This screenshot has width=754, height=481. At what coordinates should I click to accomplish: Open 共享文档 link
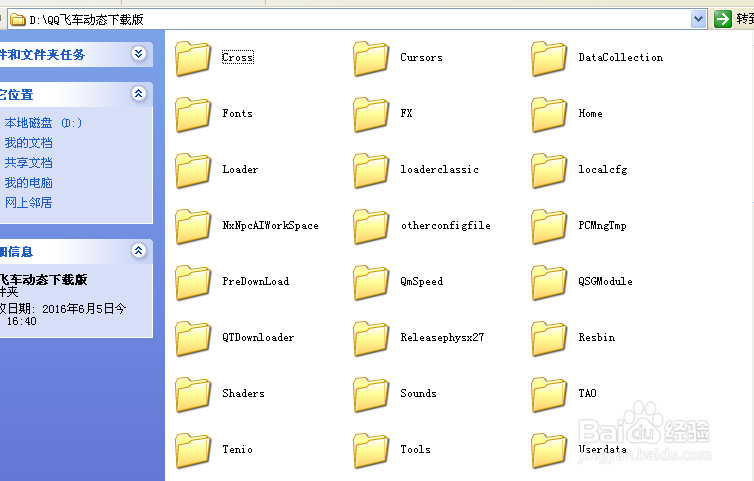click(x=28, y=163)
